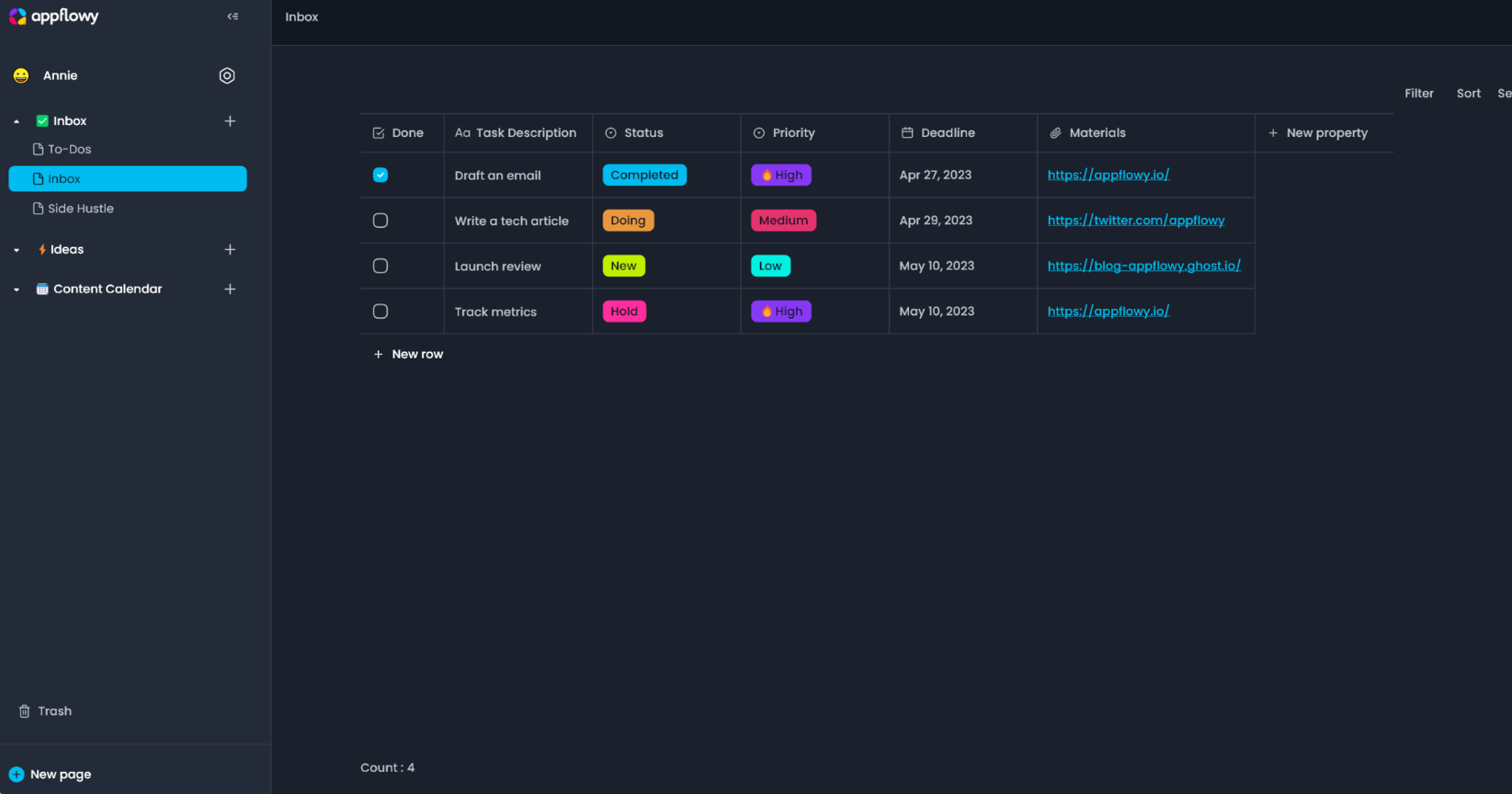1512x794 pixels.
Task: Click the blue New page plus icon
Action: (17, 775)
